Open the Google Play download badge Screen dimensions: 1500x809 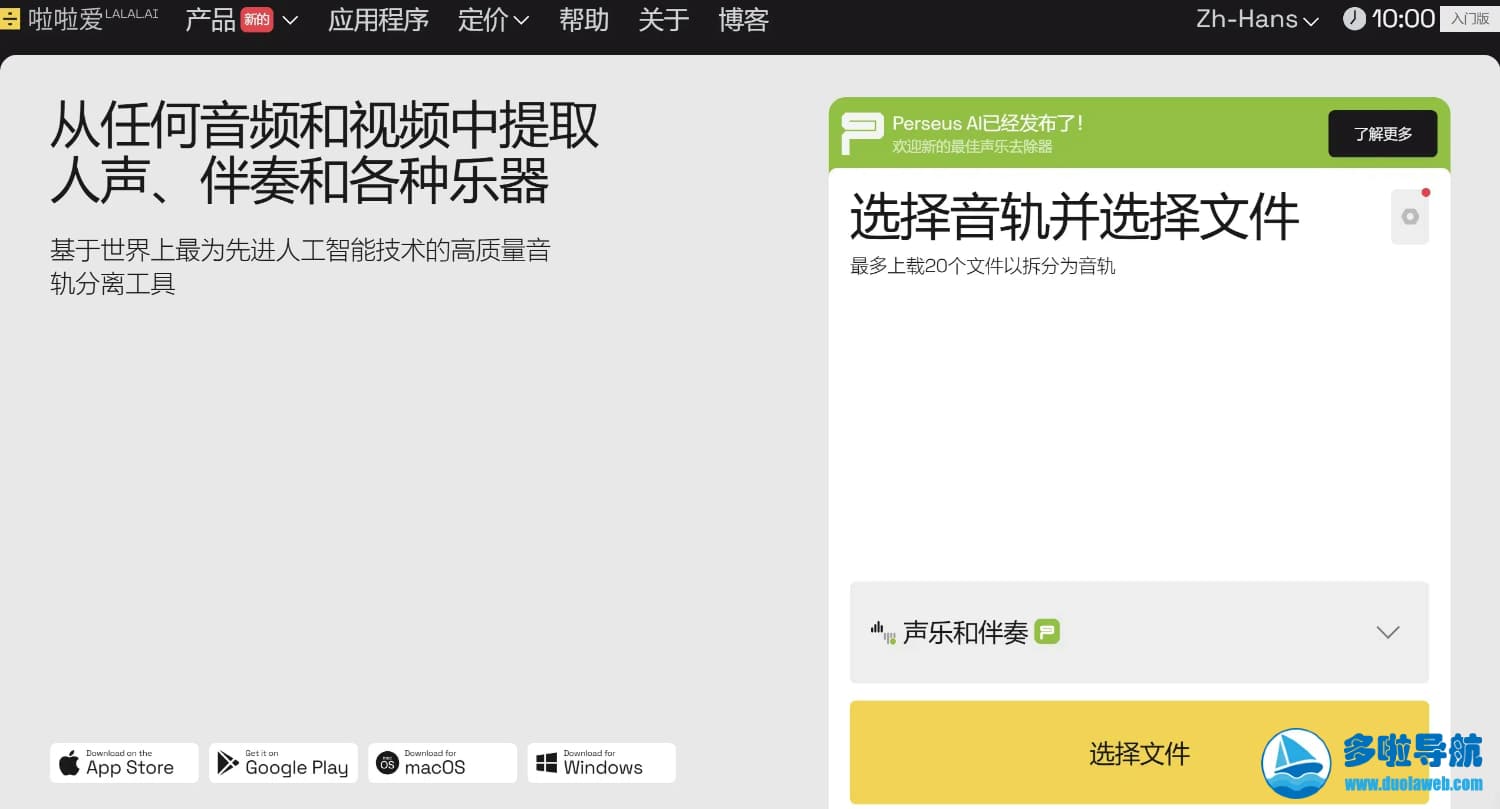point(283,763)
